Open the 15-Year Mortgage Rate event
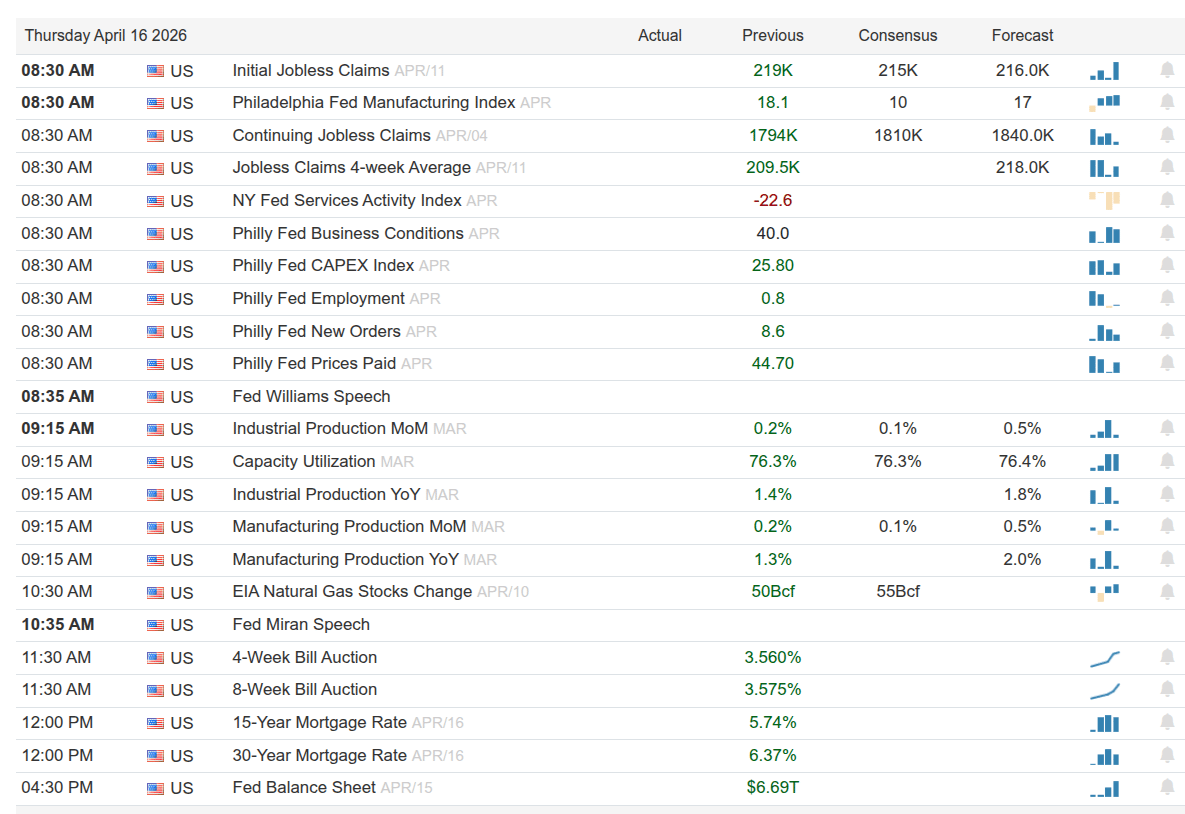The height and width of the screenshot is (814, 1185). 319,723
